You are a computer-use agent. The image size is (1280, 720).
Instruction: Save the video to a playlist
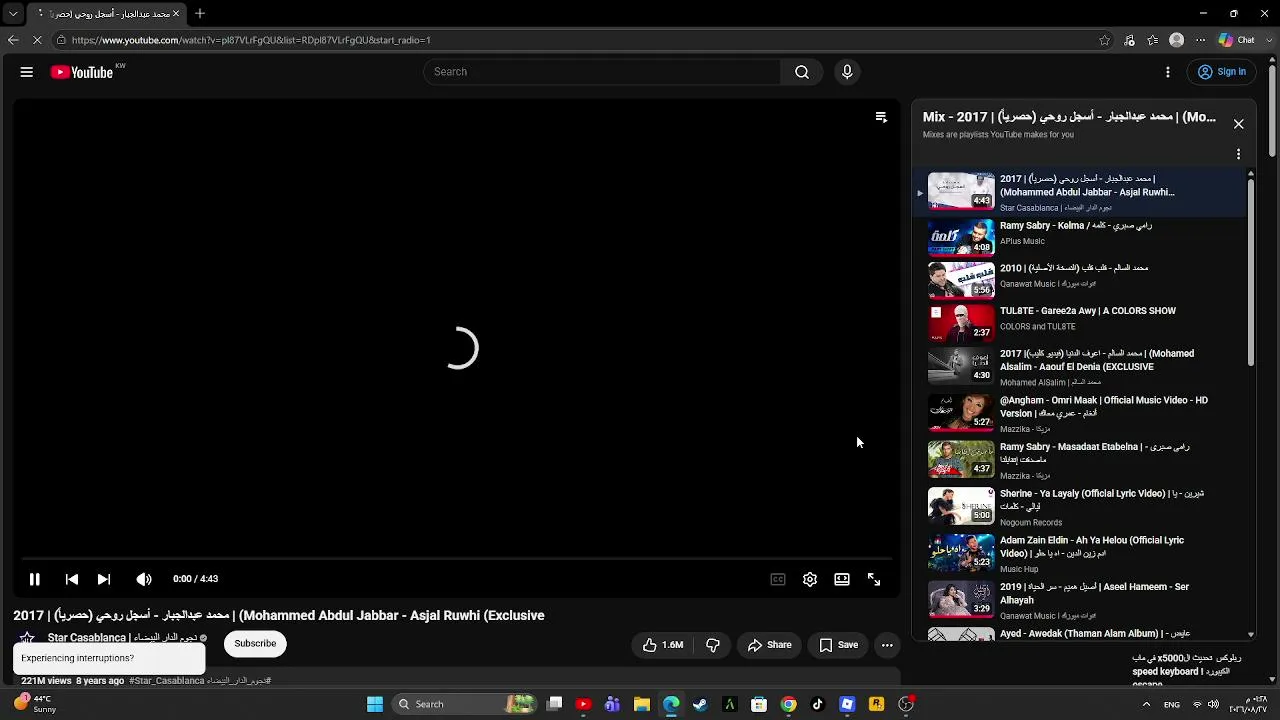838,645
